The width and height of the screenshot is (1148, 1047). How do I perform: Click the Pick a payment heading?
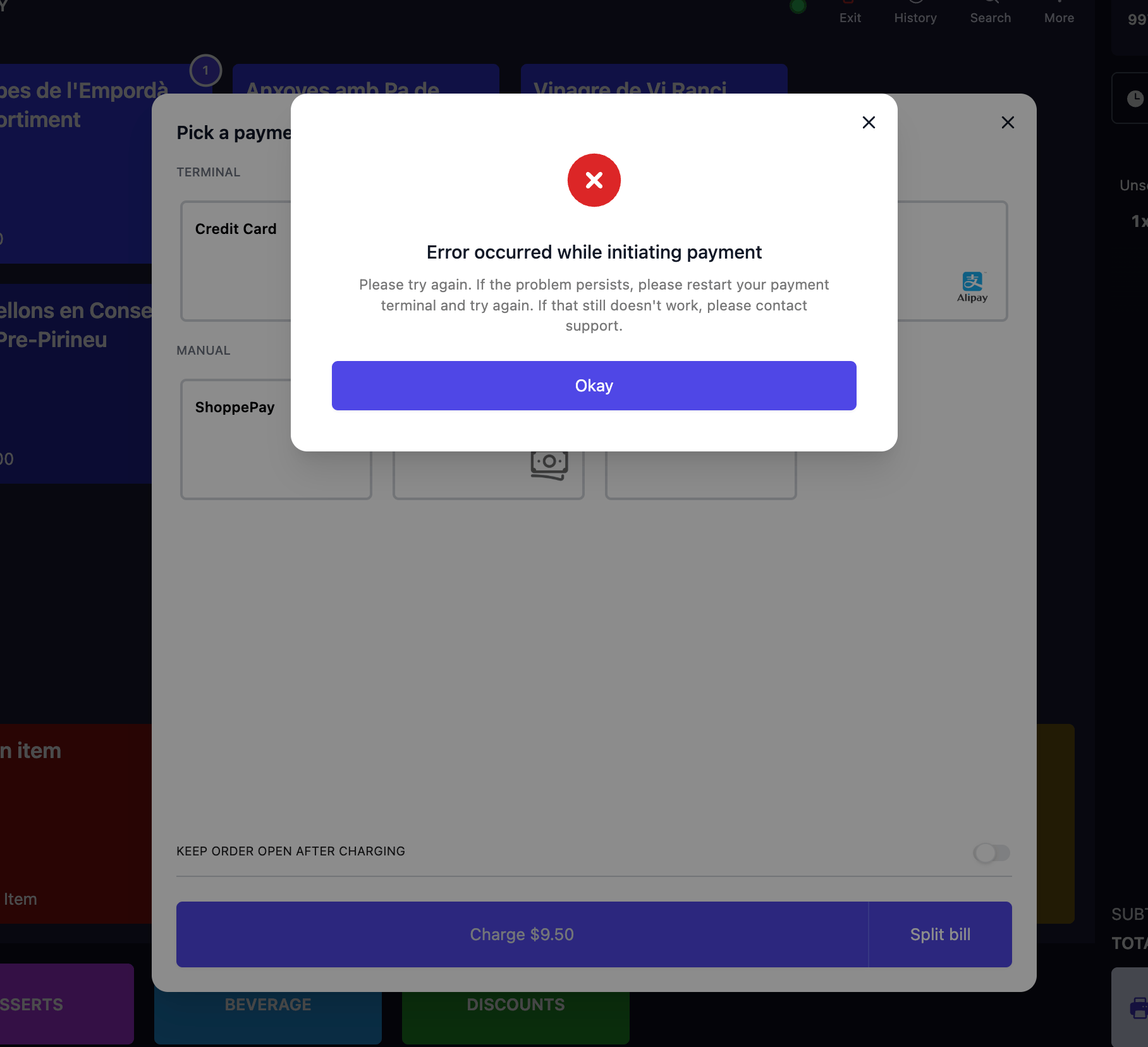pyautogui.click(x=234, y=133)
